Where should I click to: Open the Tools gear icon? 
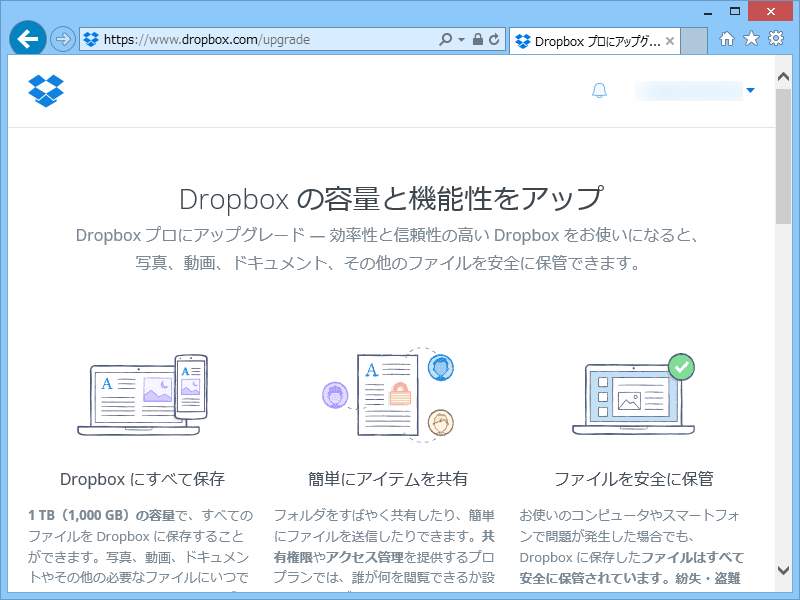(775, 38)
